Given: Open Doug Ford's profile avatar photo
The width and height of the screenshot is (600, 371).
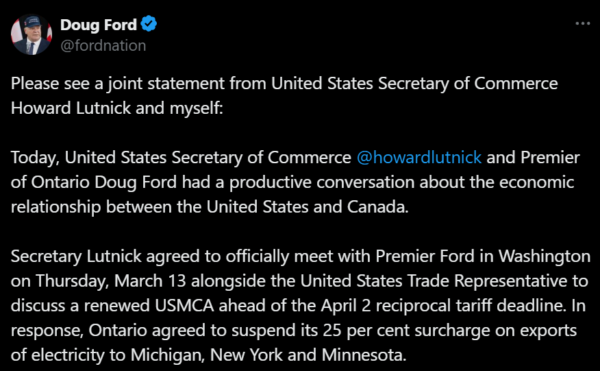Looking at the screenshot, I should pyautogui.click(x=31, y=35).
